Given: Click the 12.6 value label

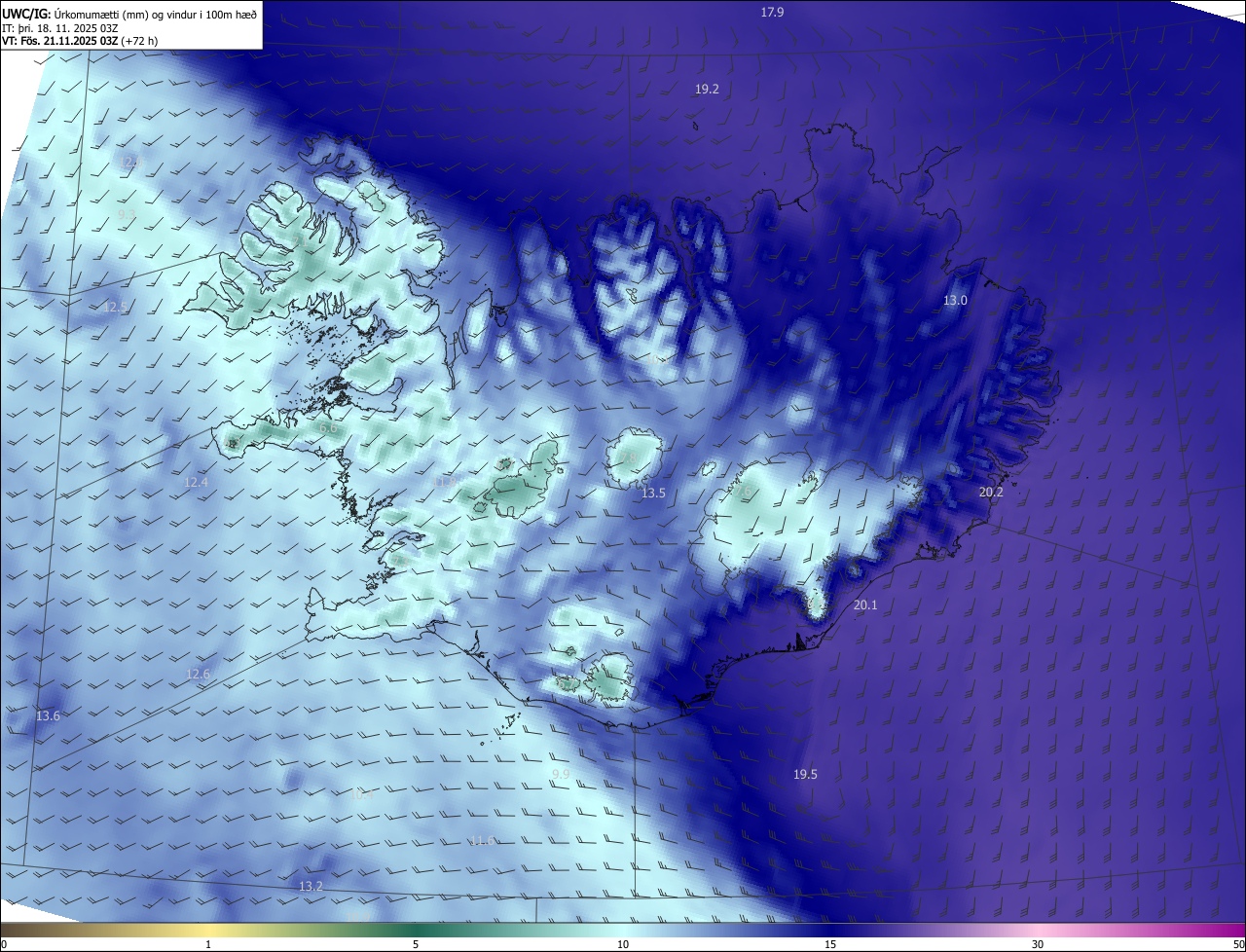Looking at the screenshot, I should click(x=198, y=675).
